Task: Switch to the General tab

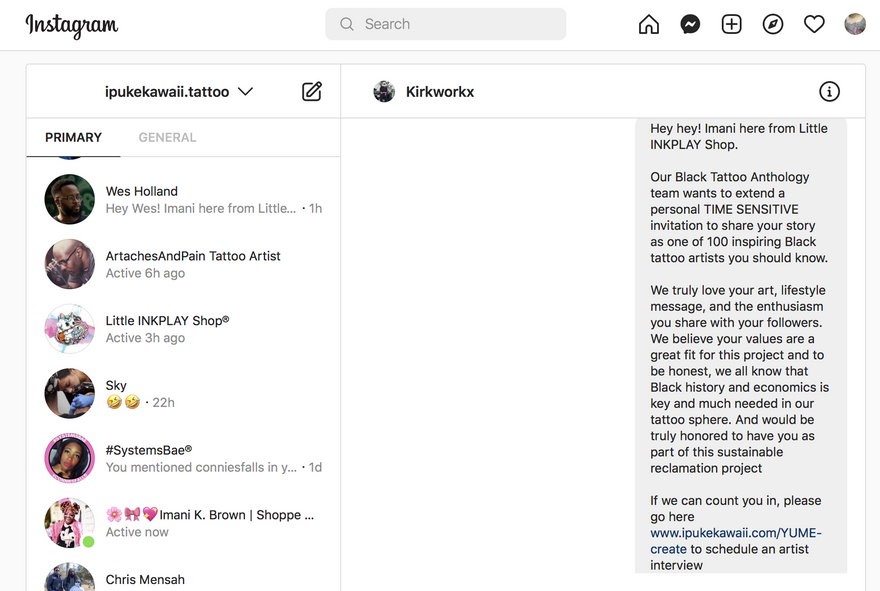Action: pyautogui.click(x=167, y=137)
